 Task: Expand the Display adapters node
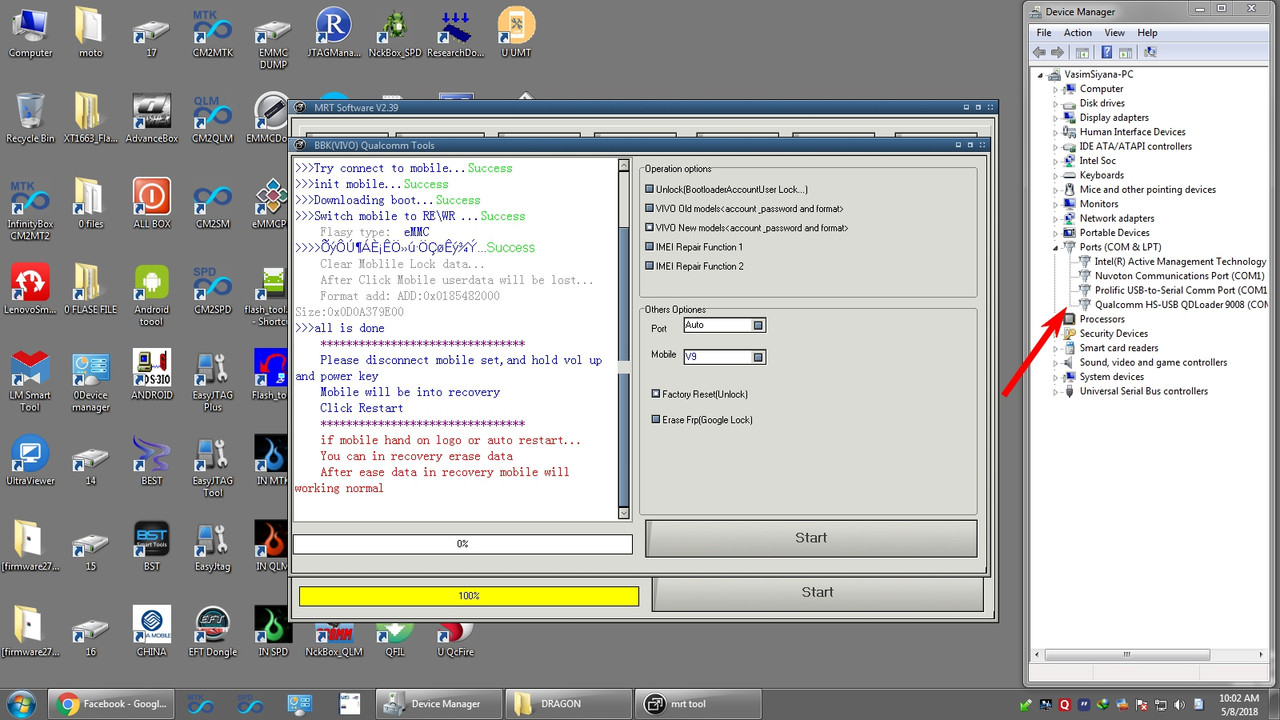click(x=1055, y=118)
